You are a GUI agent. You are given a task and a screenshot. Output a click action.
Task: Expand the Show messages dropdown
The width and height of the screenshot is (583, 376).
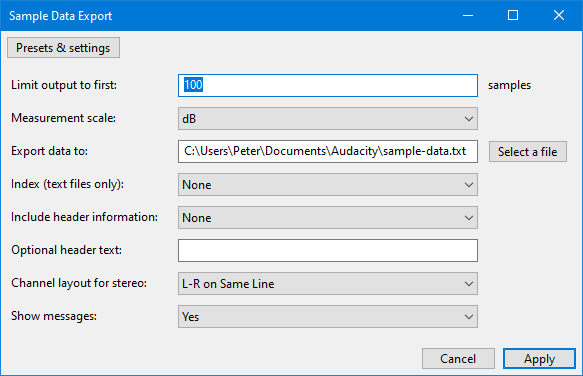(x=328, y=316)
